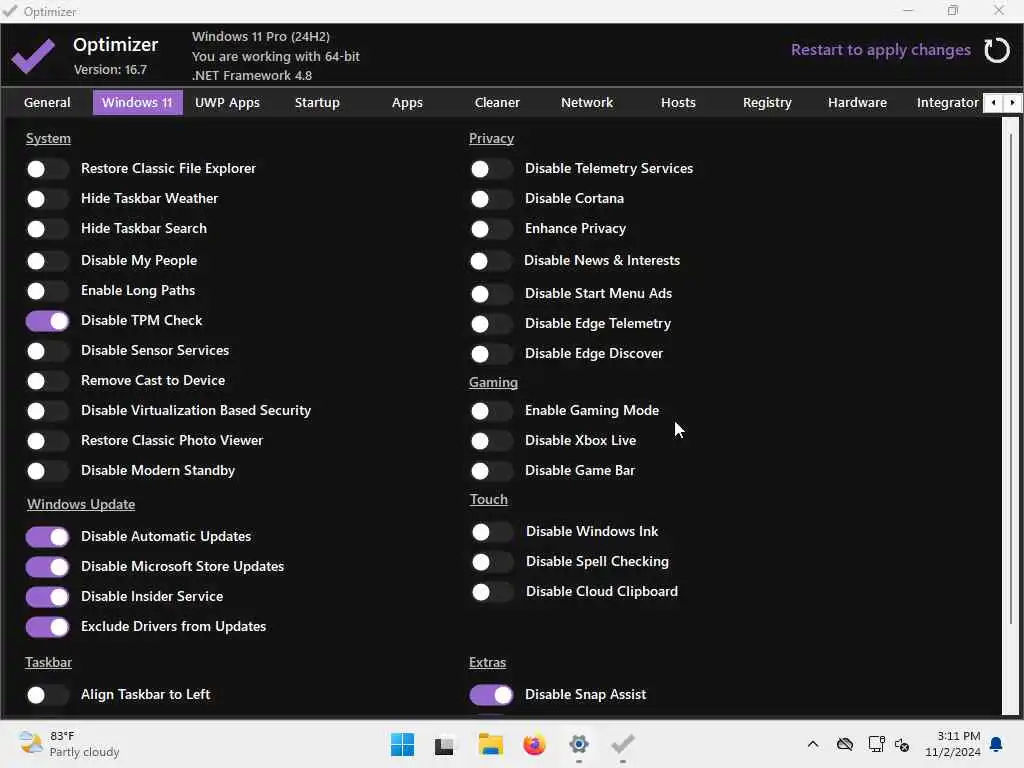Go to the Cleaner tab
The width and height of the screenshot is (1024, 768).
[x=497, y=103]
